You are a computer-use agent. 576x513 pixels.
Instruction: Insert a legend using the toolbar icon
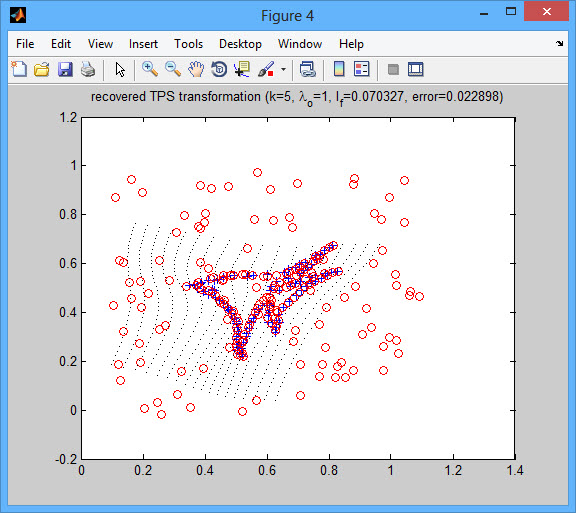pyautogui.click(x=361, y=69)
